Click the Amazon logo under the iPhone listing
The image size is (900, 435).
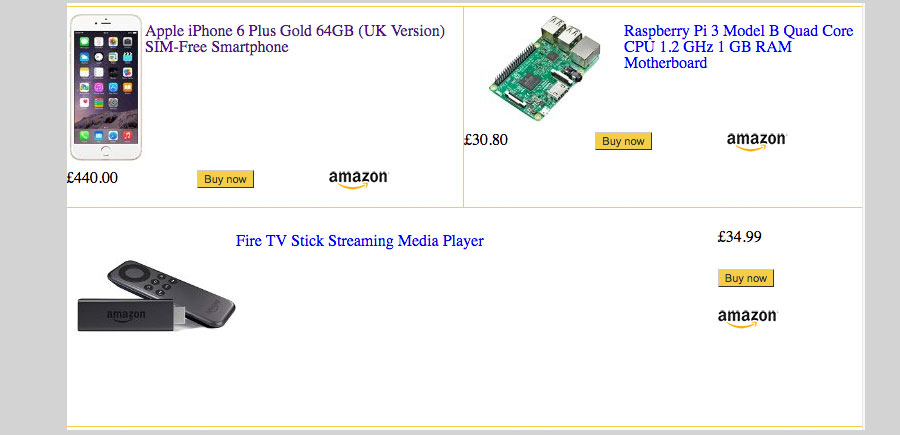pyautogui.click(x=359, y=180)
